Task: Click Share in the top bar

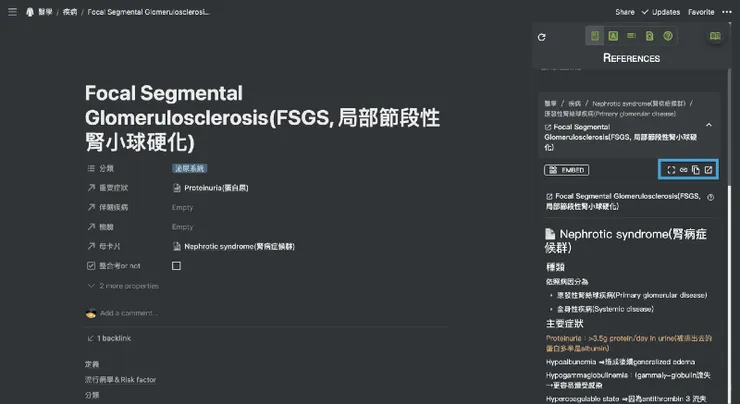Action: [625, 12]
